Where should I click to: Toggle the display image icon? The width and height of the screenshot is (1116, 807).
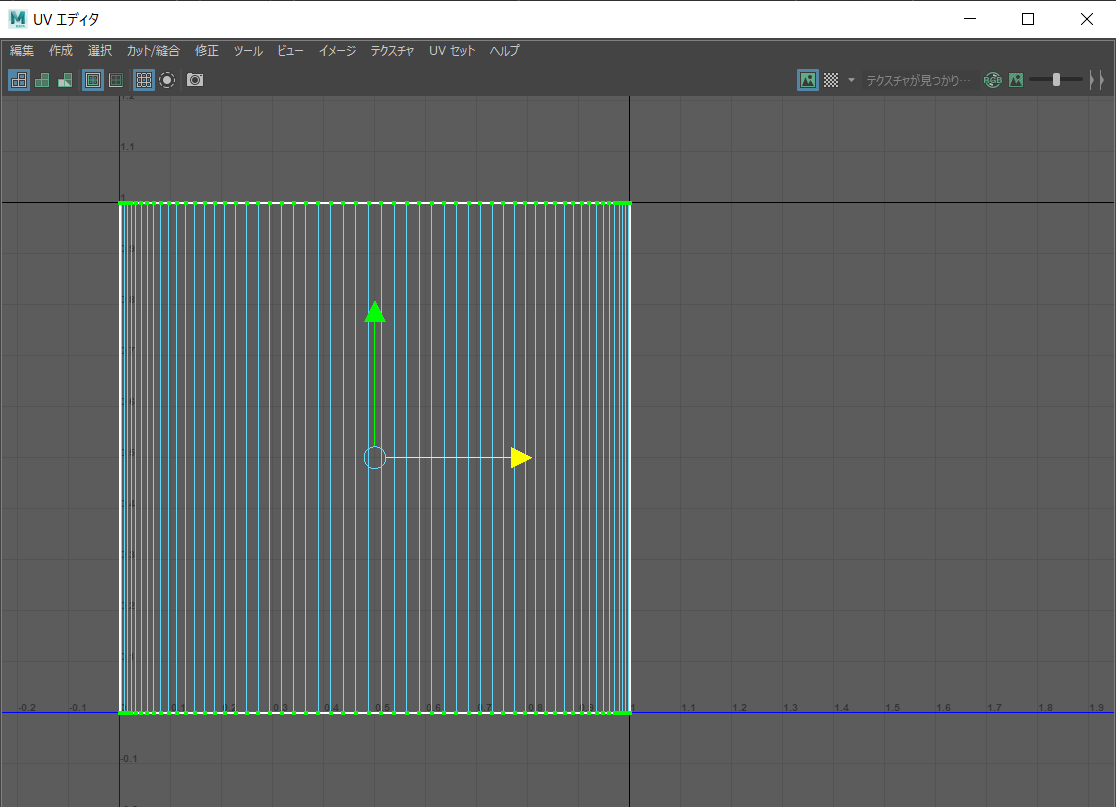tap(808, 80)
